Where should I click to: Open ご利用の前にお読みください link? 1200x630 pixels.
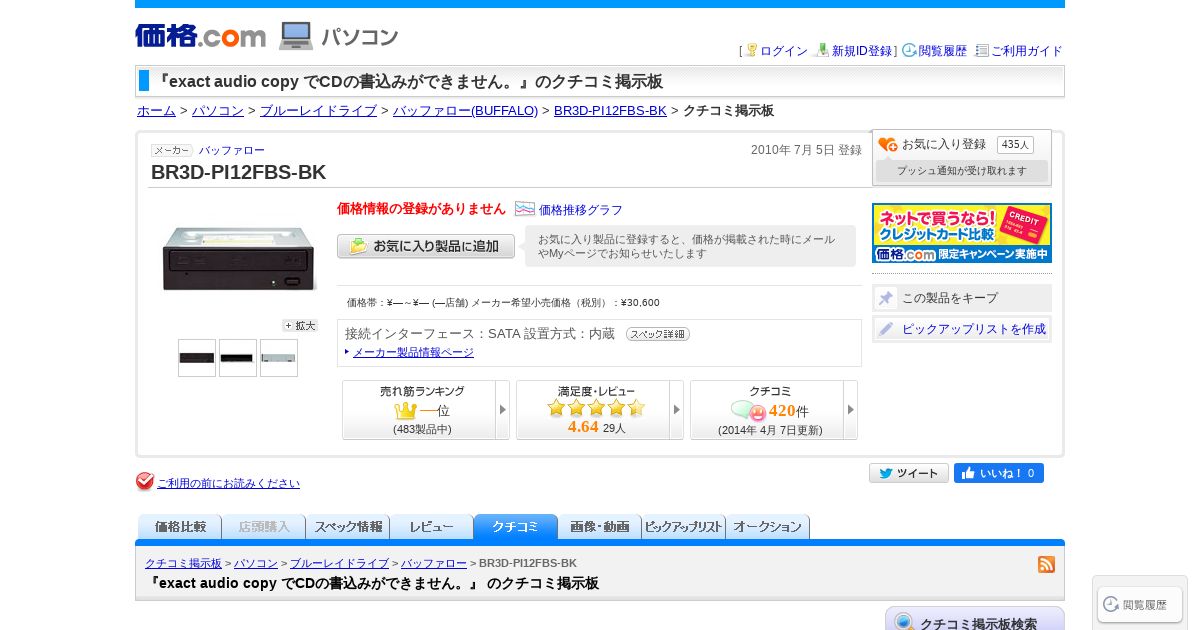pos(228,483)
